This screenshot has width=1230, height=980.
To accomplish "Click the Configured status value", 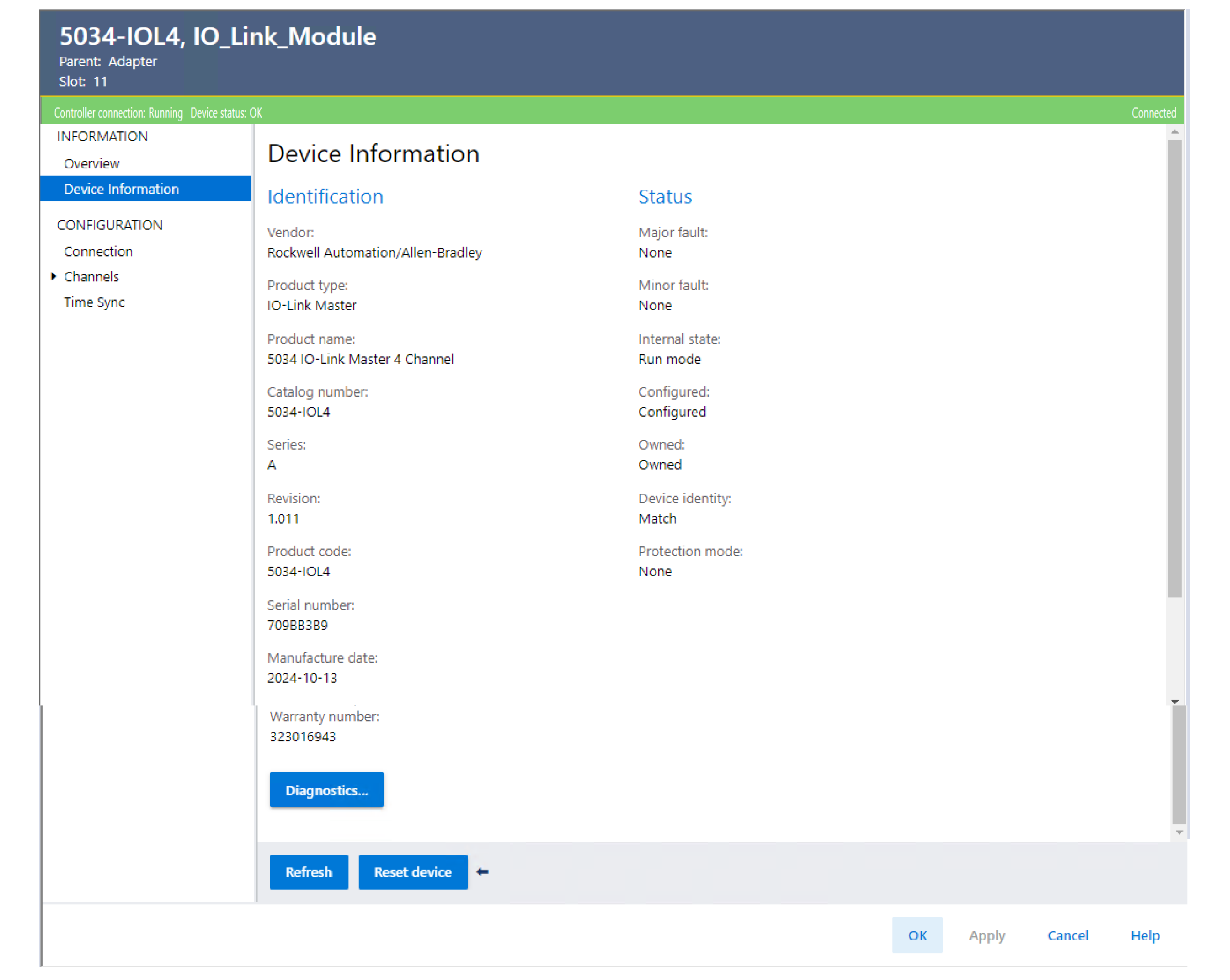I will pyautogui.click(x=672, y=412).
